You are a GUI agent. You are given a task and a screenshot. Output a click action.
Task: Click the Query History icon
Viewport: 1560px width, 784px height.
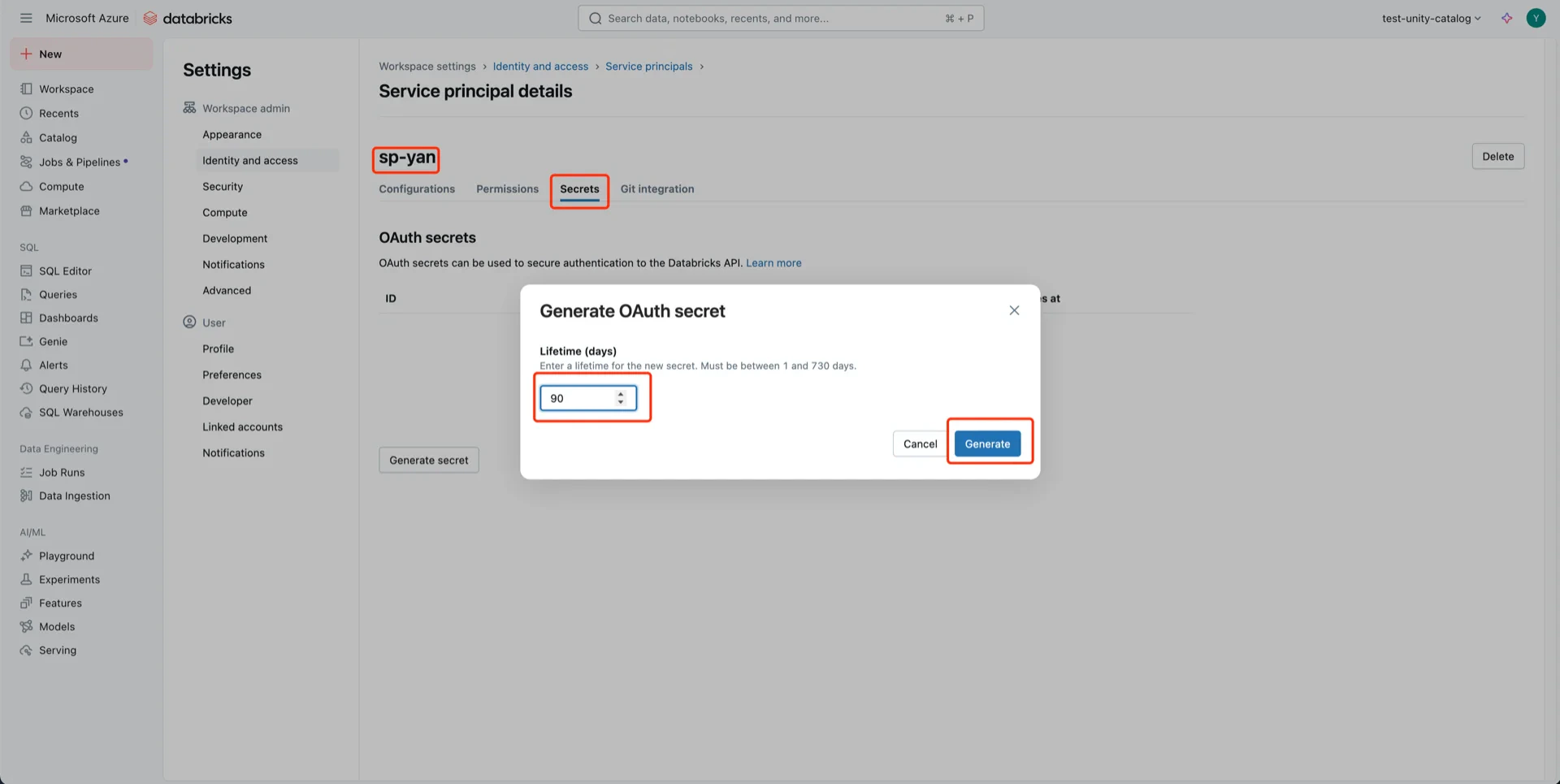[27, 388]
